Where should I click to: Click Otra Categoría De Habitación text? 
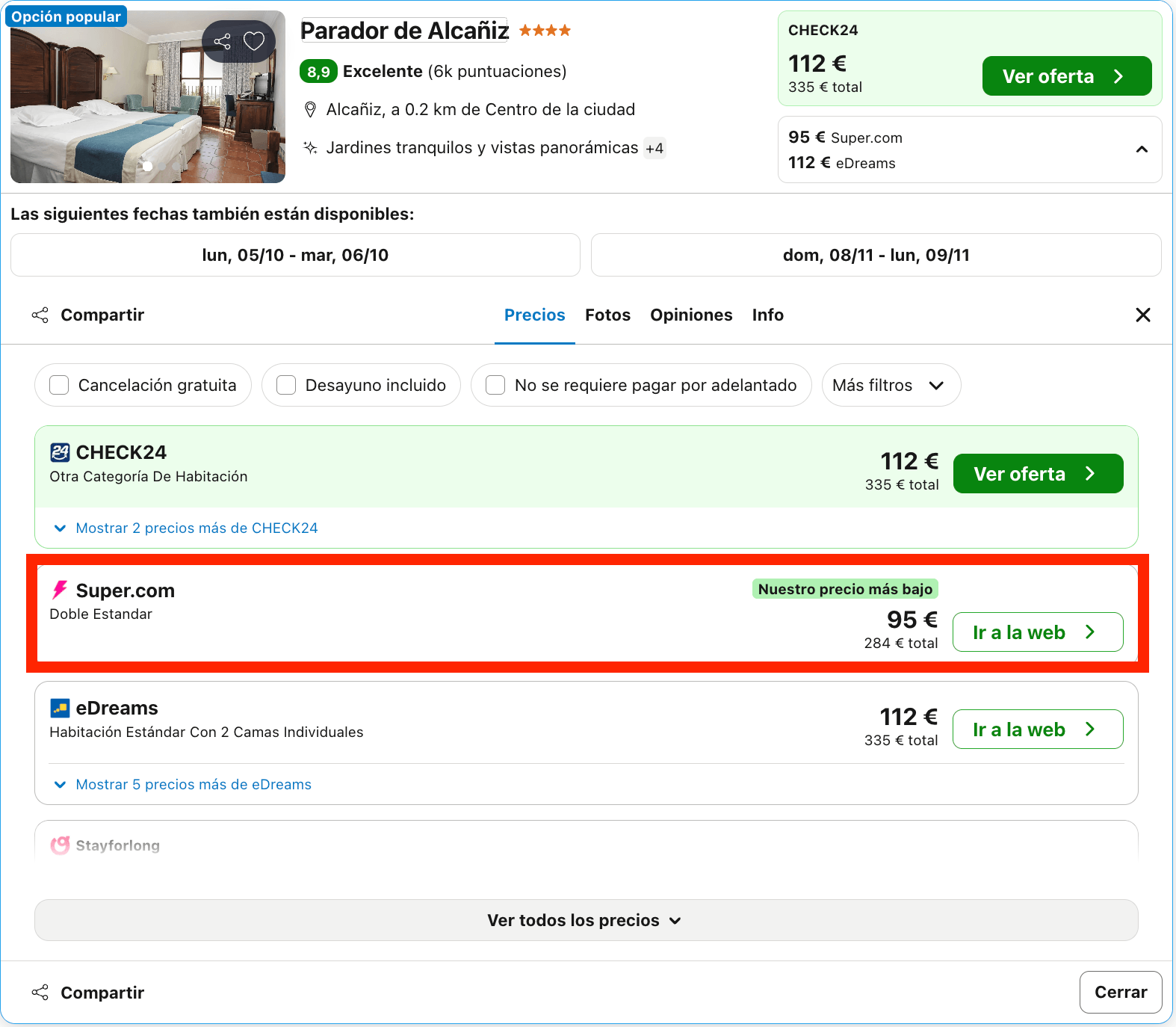click(149, 476)
